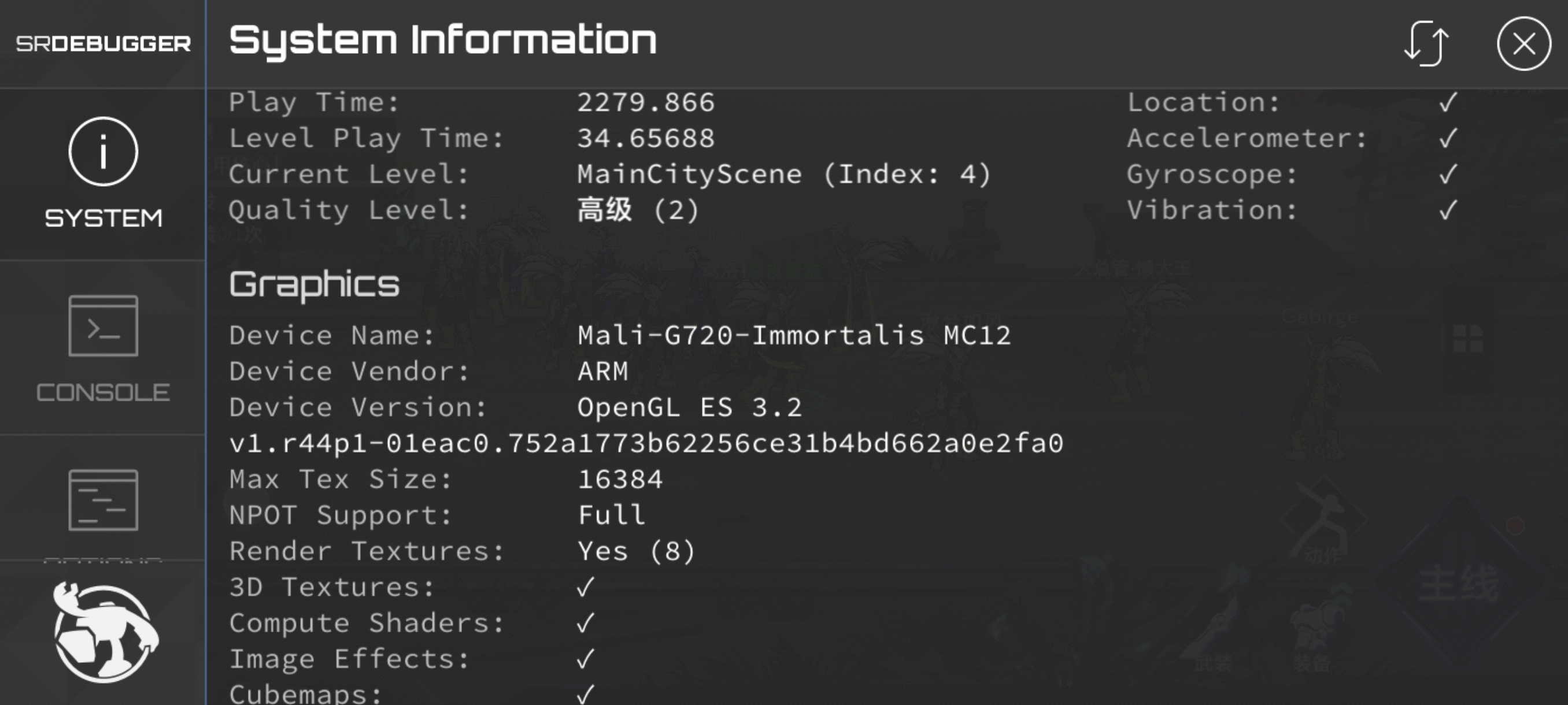1568x705 pixels.
Task: Click the Compute Shaders checkmark
Action: pyautogui.click(x=586, y=623)
